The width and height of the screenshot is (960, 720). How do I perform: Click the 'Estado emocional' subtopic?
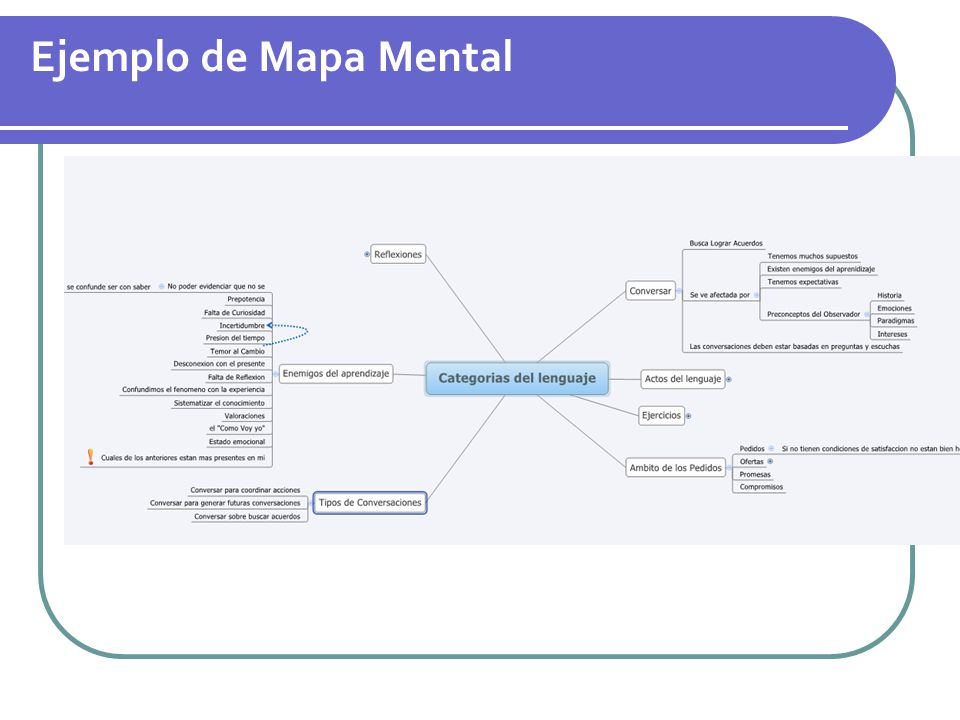click(236, 441)
